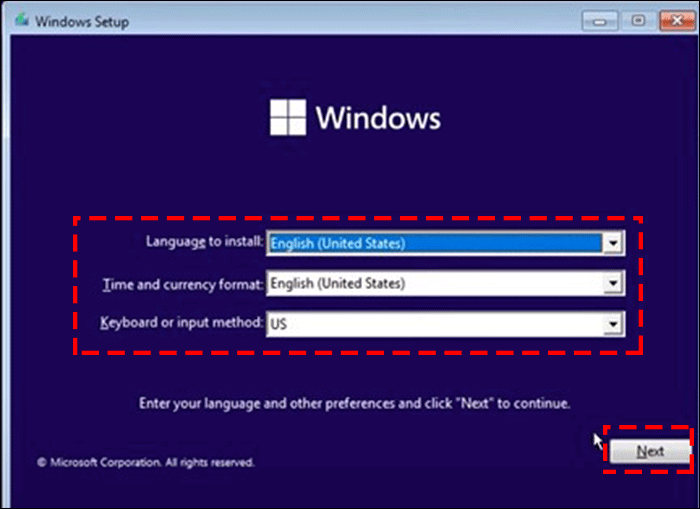Click the 'Time and currency format:' label

(x=183, y=284)
